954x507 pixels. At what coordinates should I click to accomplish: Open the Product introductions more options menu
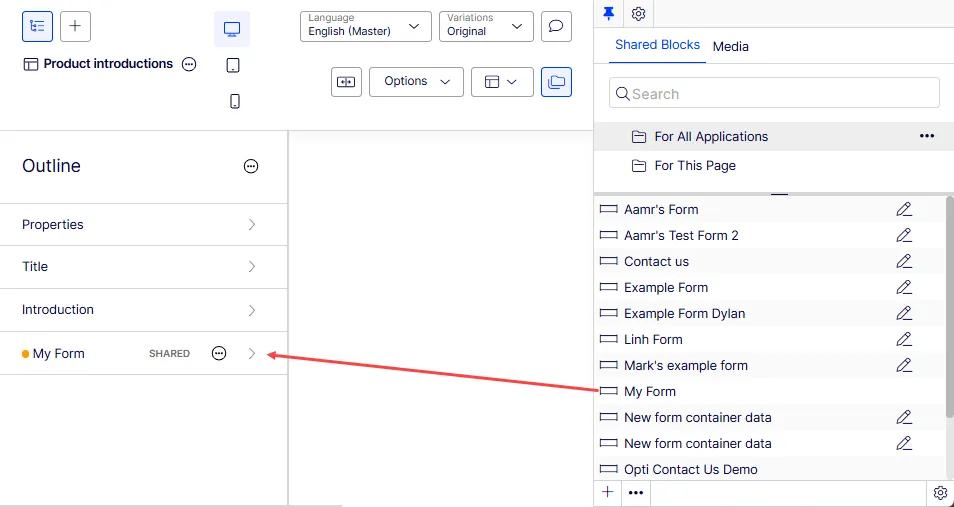point(189,64)
